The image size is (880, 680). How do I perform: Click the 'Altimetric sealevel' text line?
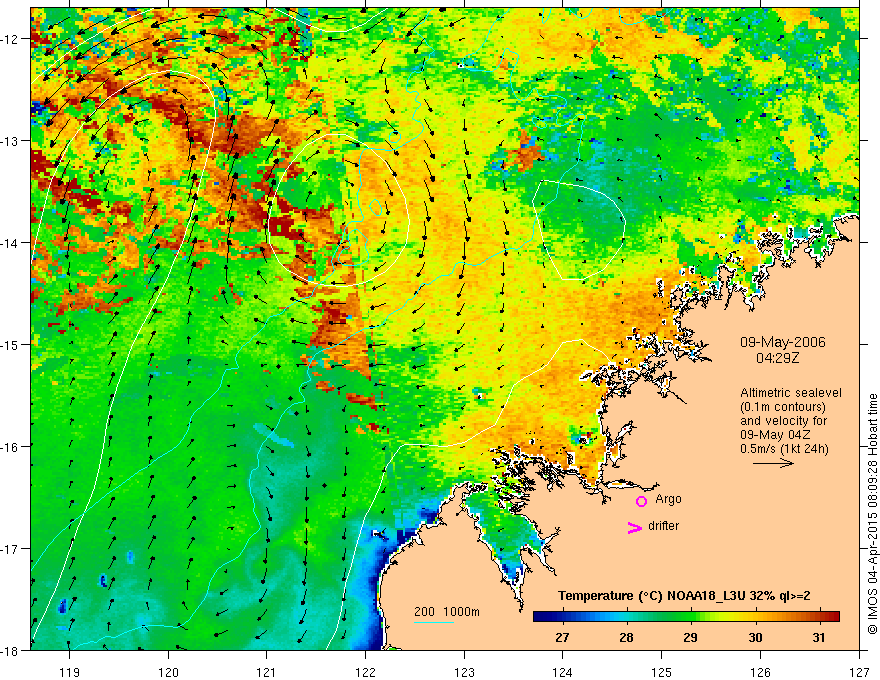pyautogui.click(x=791, y=393)
